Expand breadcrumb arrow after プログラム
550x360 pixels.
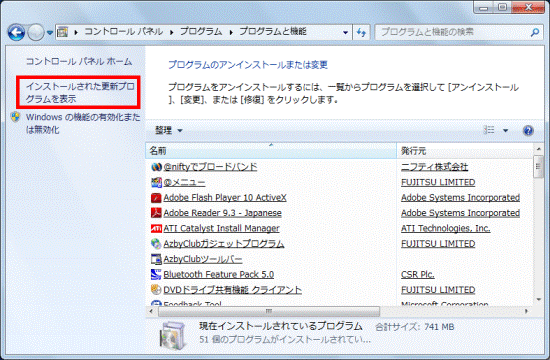coord(231,32)
